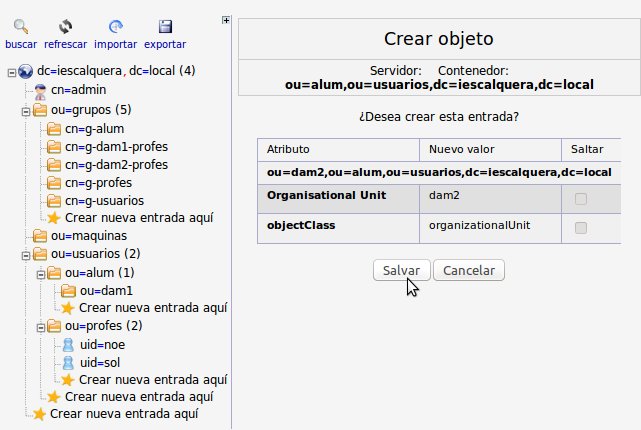The image size is (641, 430).
Task: Tick Saltar checkbox for objectClass row
Action: pyautogui.click(x=580, y=228)
